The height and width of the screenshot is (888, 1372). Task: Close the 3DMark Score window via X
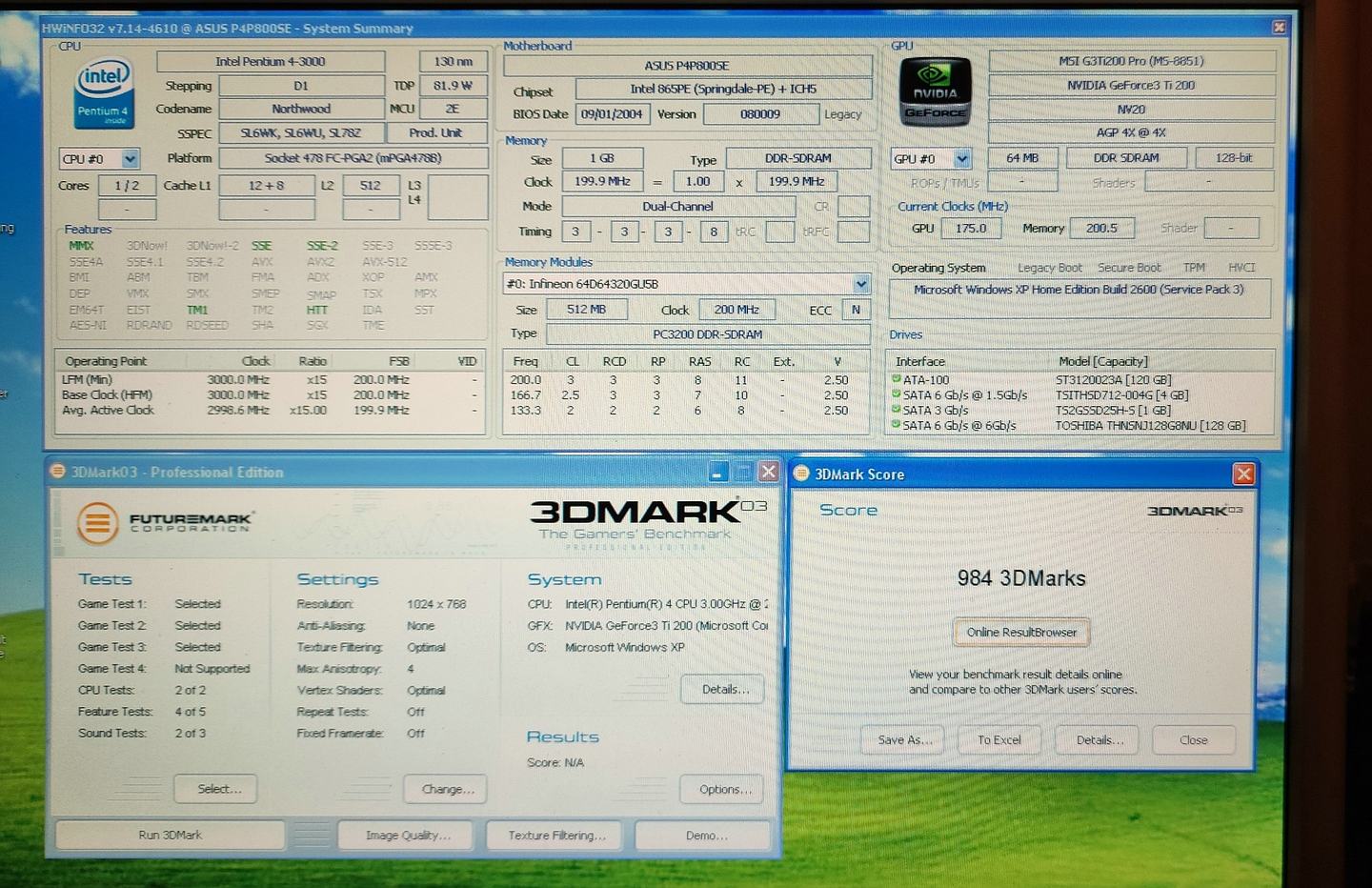coord(1243,474)
